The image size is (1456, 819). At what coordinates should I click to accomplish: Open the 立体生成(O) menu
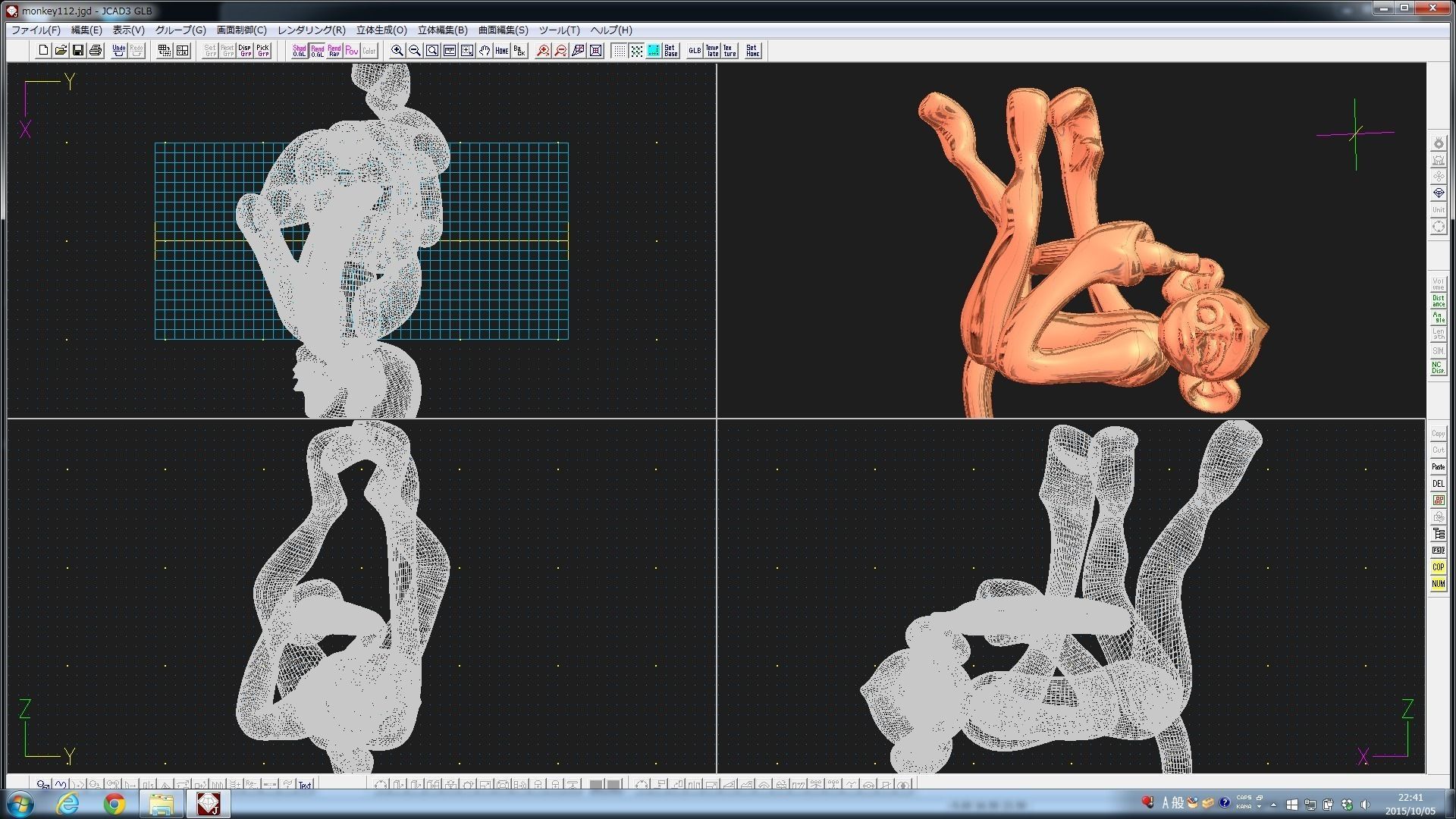coord(381,30)
